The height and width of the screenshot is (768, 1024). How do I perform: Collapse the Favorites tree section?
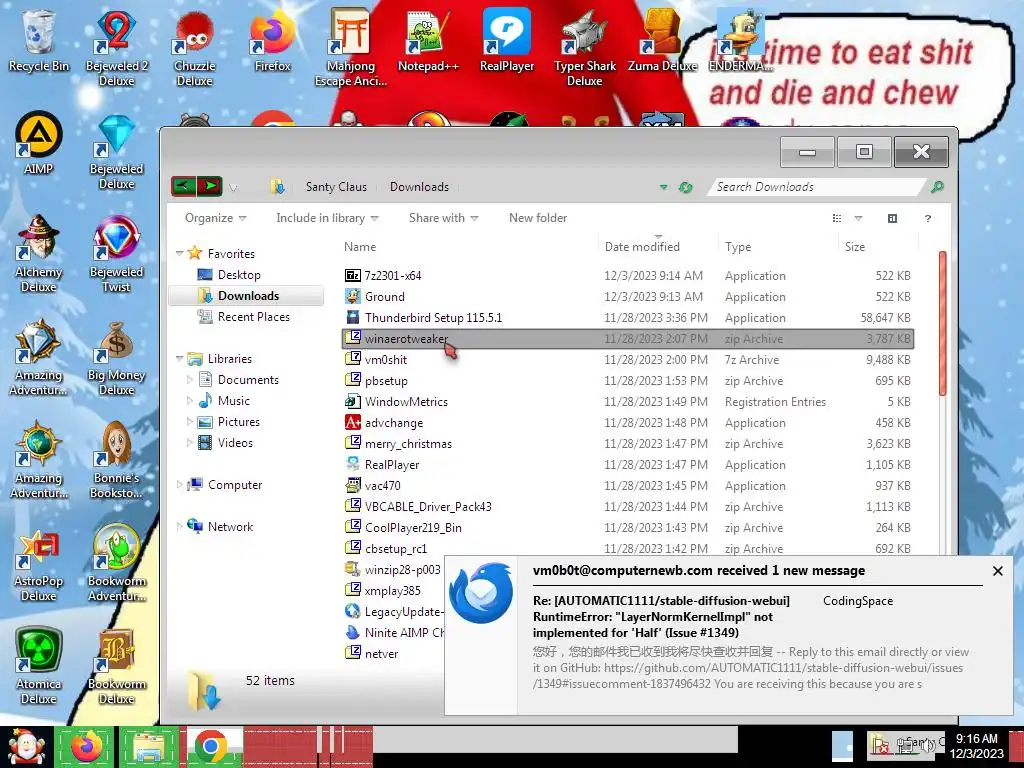pos(179,253)
